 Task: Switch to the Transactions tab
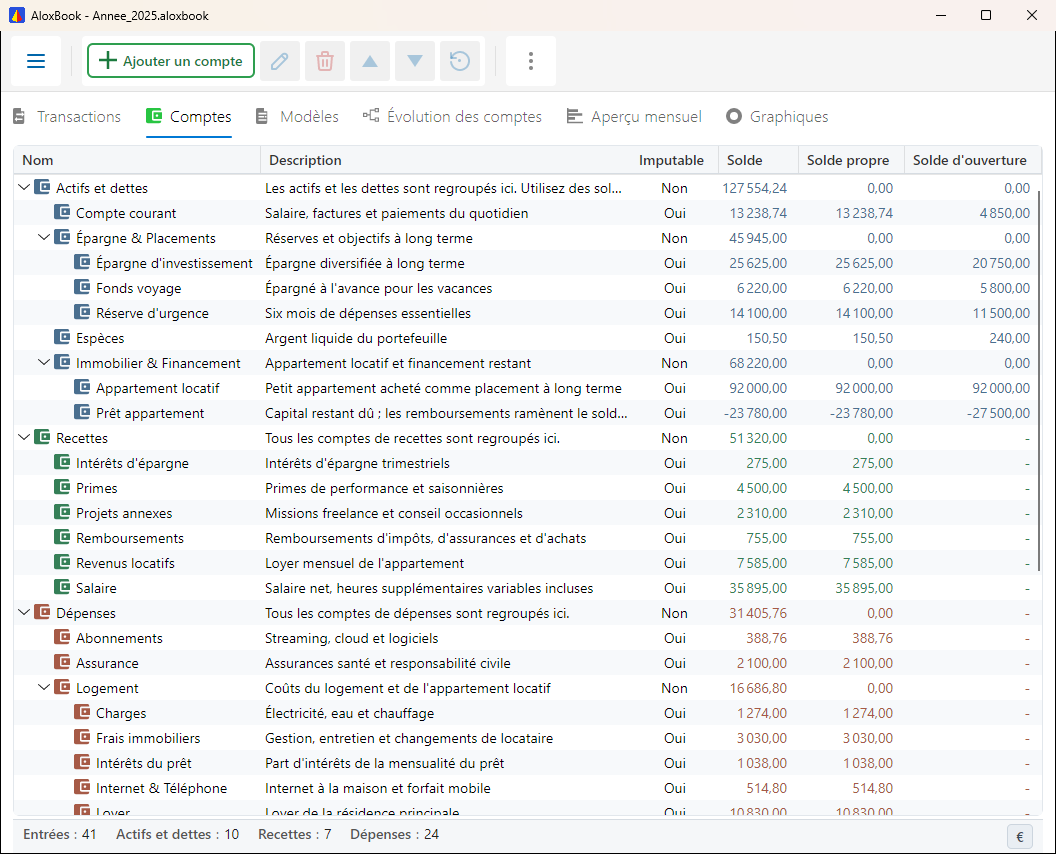(67, 117)
